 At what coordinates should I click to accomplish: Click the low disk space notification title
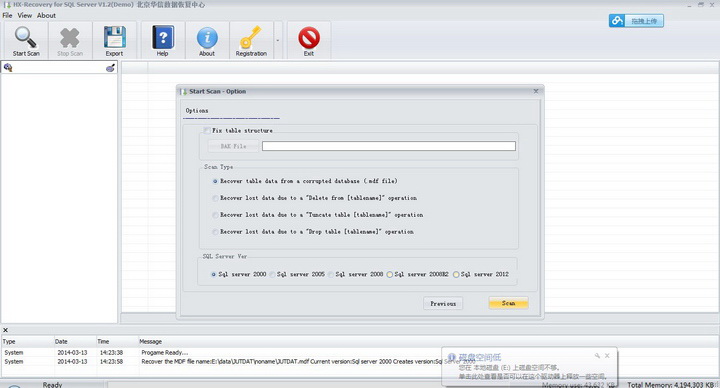pos(480,357)
